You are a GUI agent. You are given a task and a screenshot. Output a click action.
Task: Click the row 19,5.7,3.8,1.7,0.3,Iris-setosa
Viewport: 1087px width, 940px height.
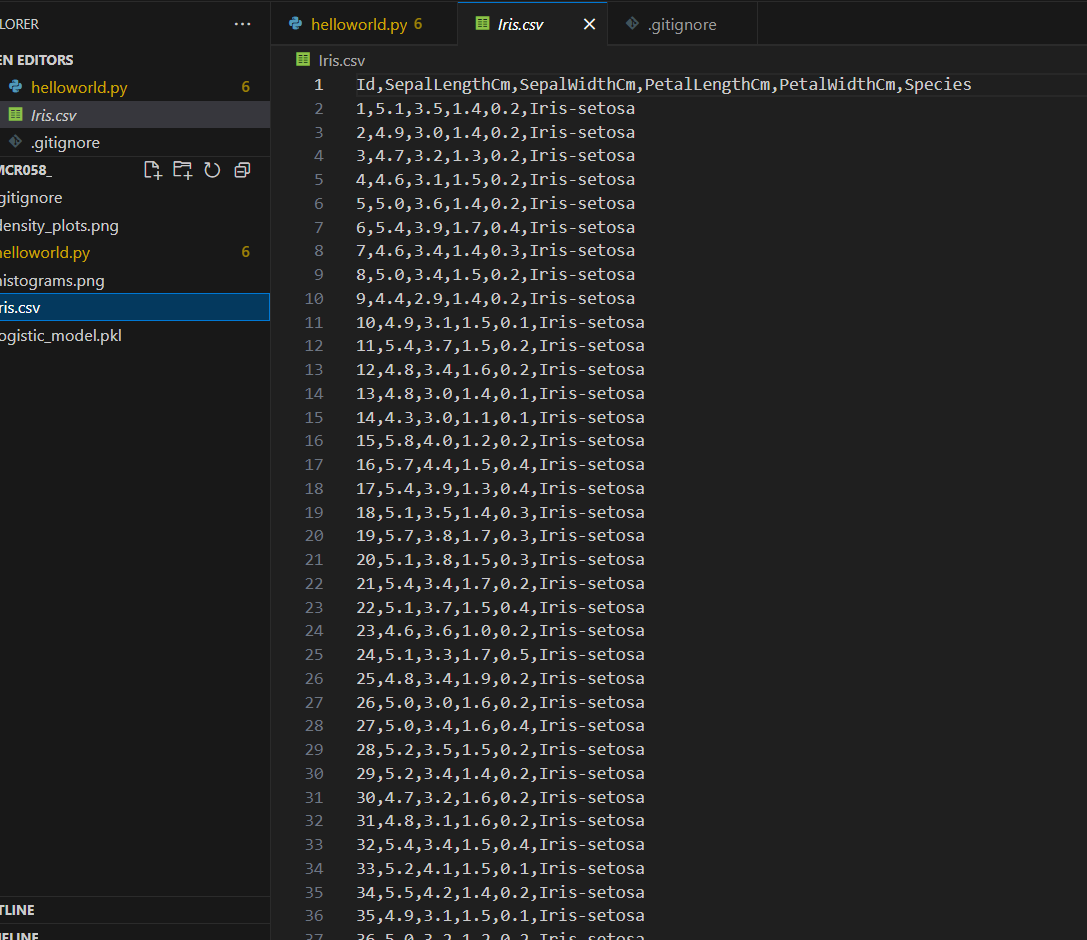pos(500,536)
